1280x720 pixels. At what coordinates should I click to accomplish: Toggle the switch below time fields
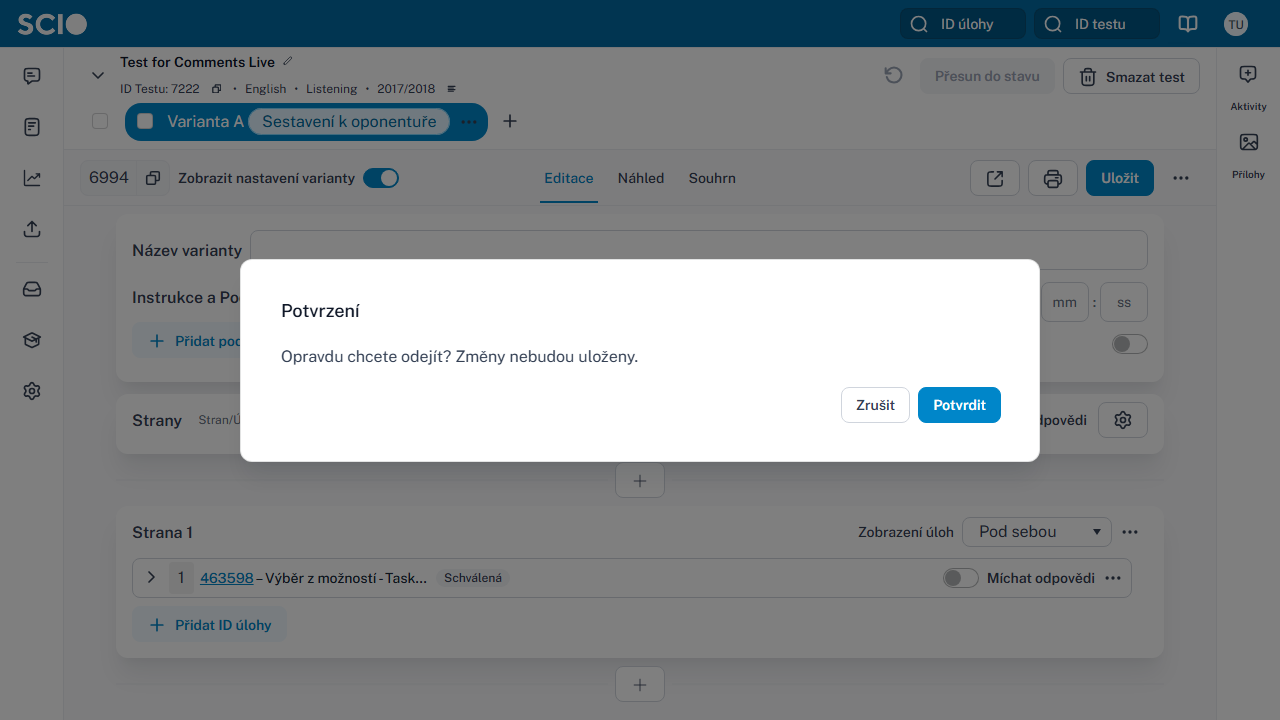(1130, 344)
